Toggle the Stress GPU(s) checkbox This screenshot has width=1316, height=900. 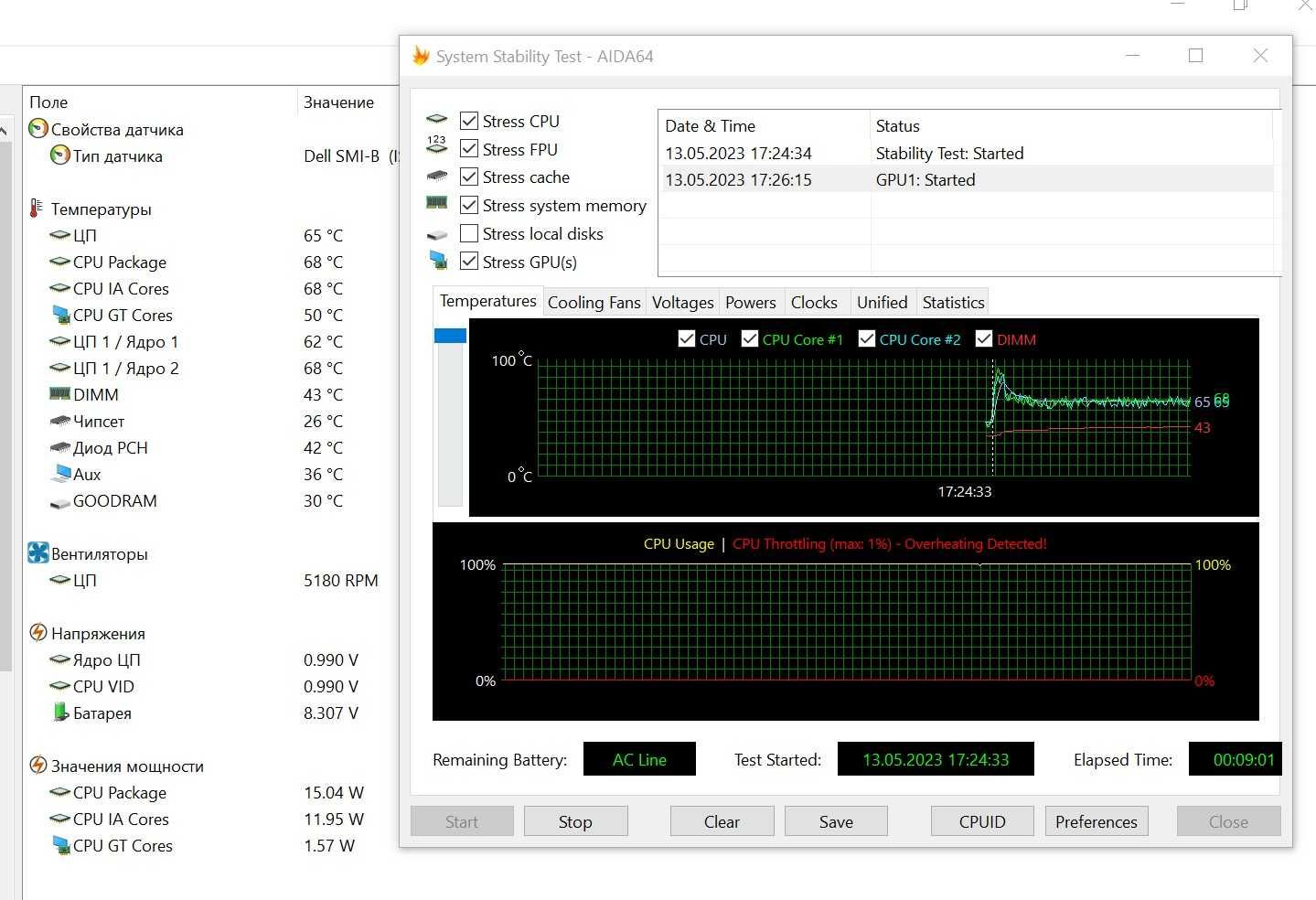469,262
